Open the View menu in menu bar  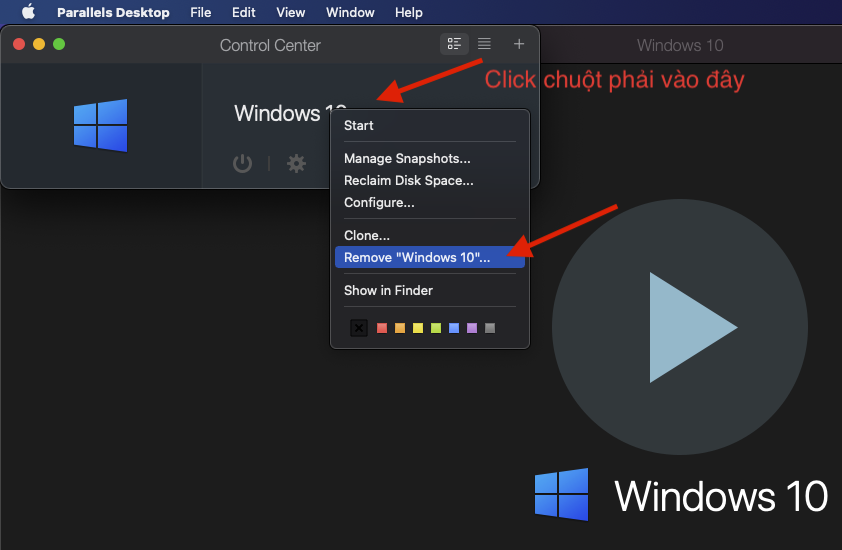(290, 13)
